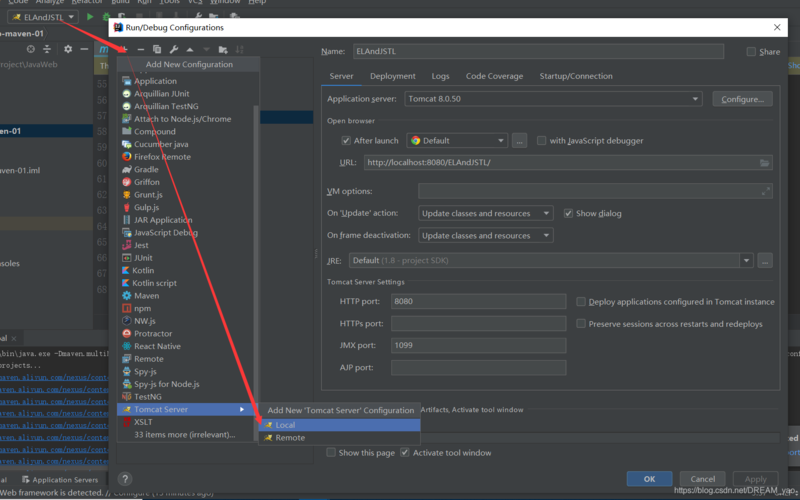Screen dimensions: 800x500
Task: Click the JRE ellipsis browse button
Action: pos(765,260)
